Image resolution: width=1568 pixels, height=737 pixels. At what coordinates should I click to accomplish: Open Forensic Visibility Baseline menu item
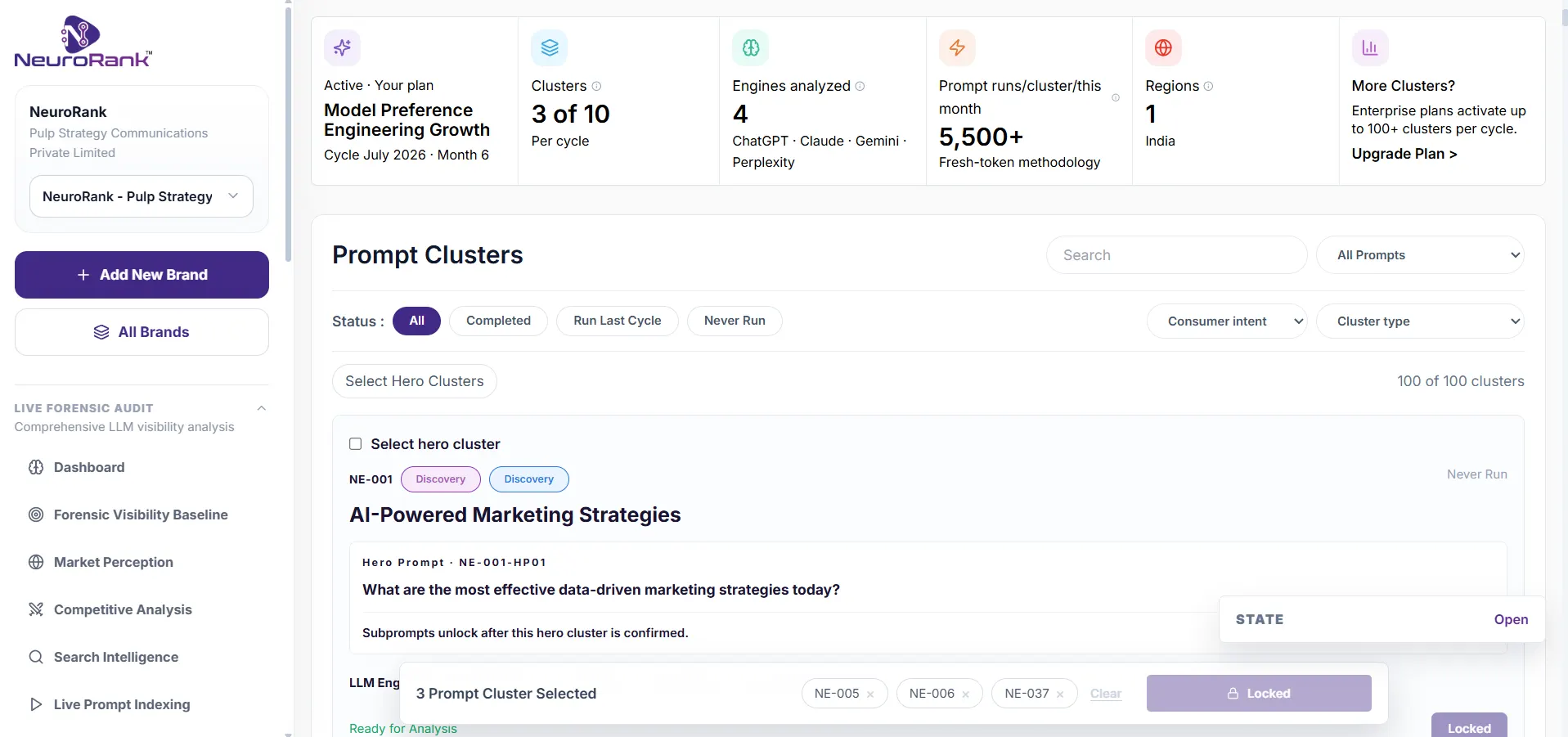coord(141,515)
